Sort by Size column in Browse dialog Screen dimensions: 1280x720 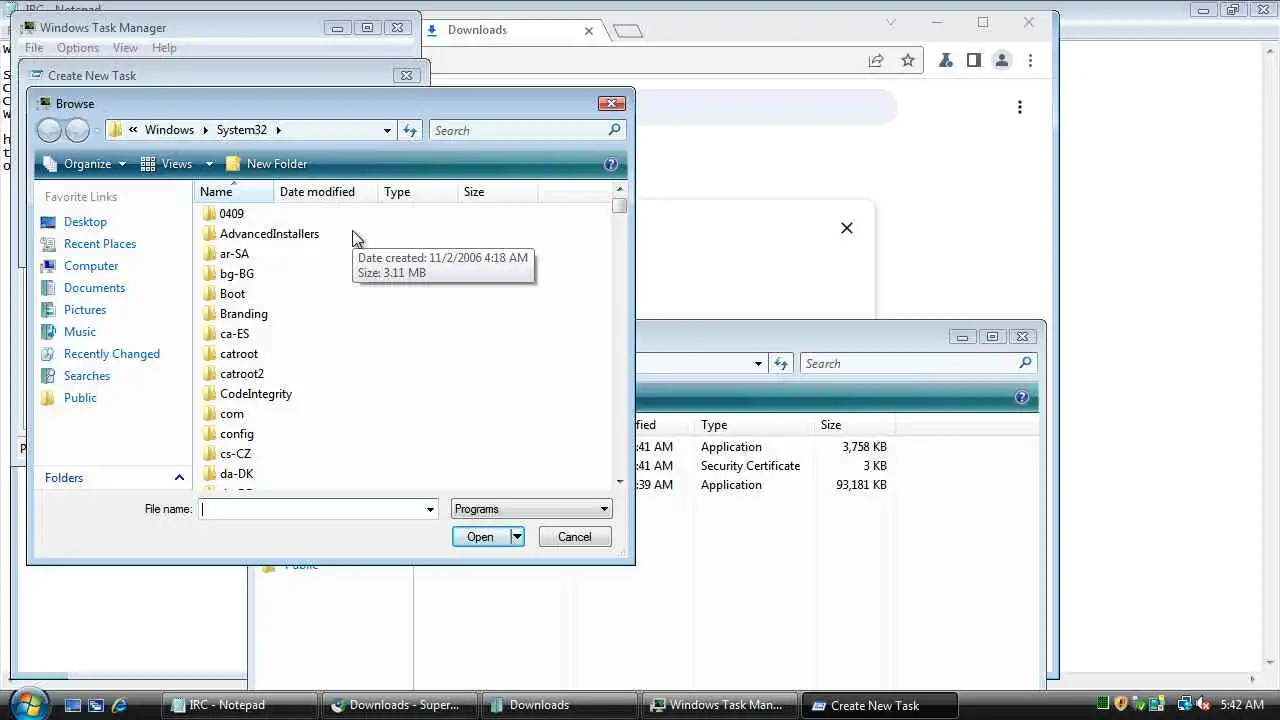click(x=497, y=192)
